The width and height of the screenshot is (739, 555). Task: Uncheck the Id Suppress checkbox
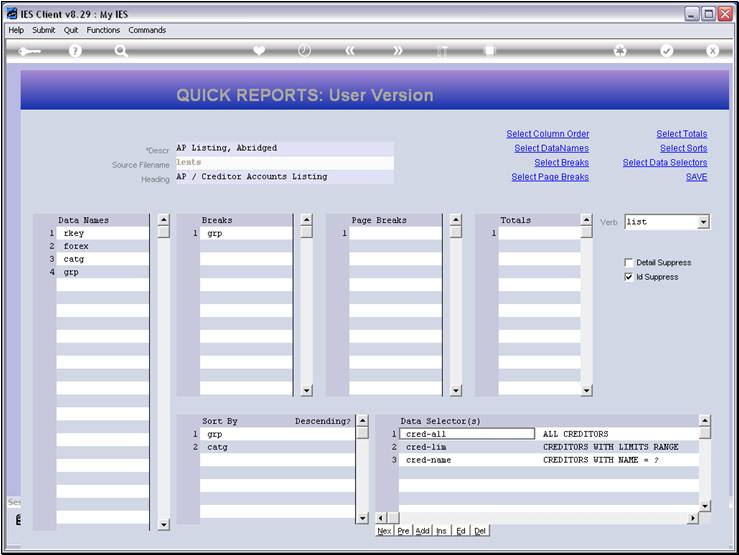pos(628,277)
